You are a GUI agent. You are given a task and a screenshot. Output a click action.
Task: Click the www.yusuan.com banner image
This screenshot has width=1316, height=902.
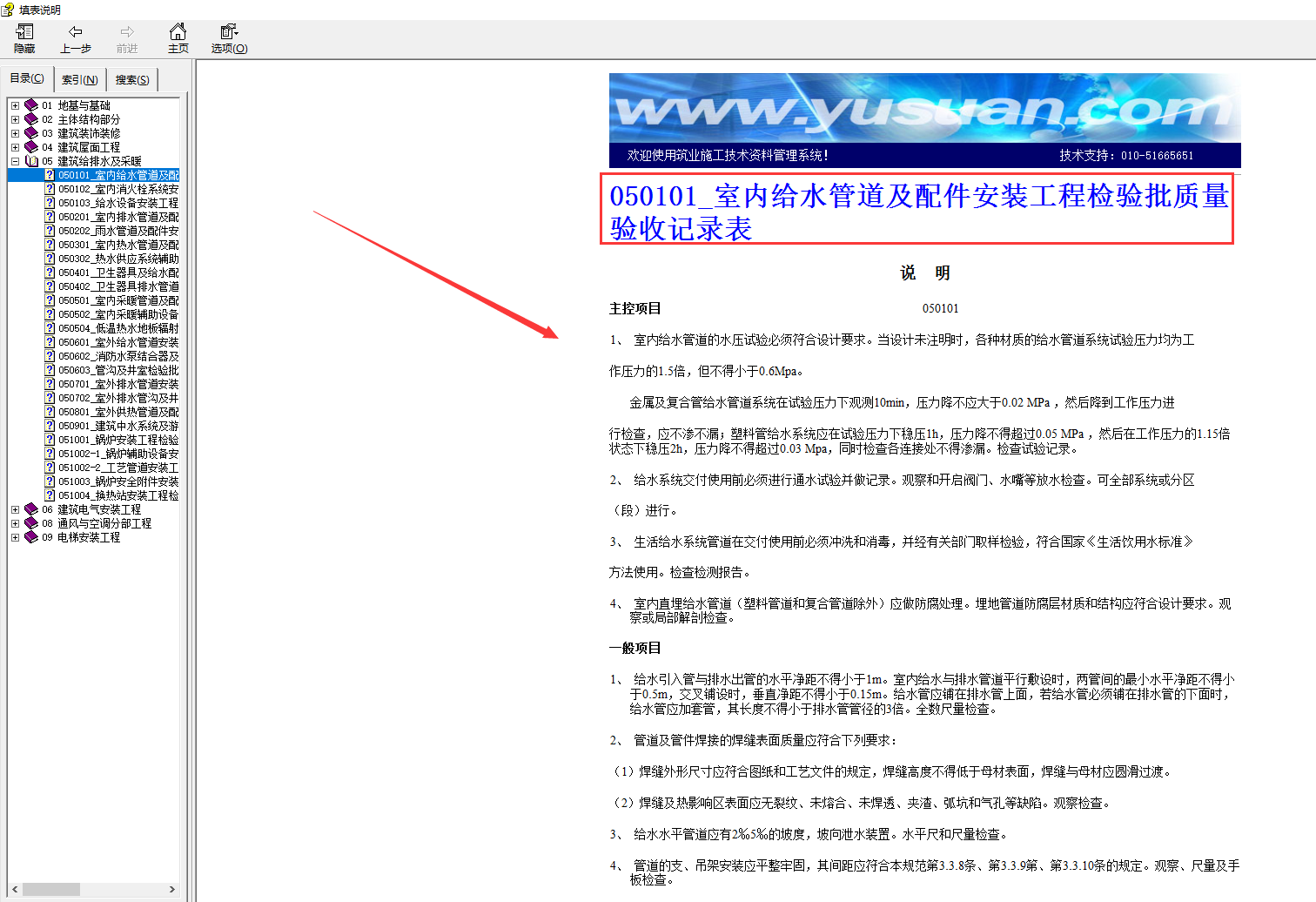(x=924, y=108)
